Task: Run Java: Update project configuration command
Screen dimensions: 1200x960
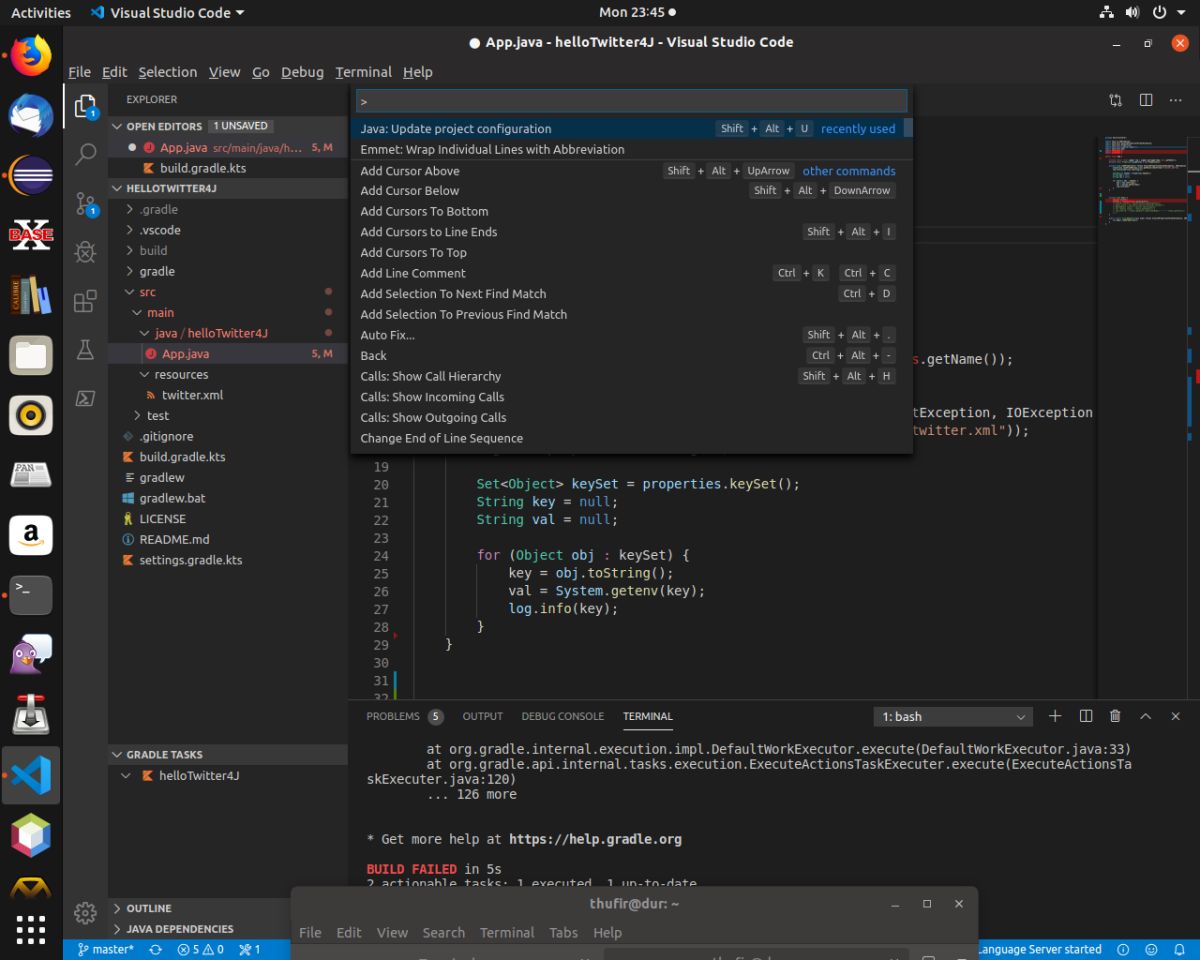Action: pyautogui.click(x=631, y=128)
